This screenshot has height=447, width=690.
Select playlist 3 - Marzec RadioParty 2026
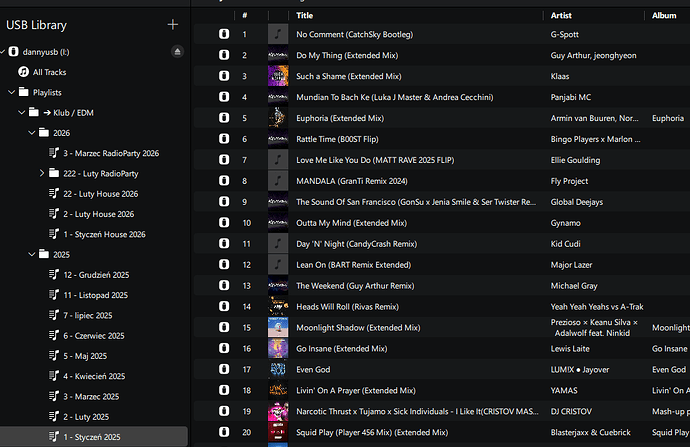[x=110, y=153]
